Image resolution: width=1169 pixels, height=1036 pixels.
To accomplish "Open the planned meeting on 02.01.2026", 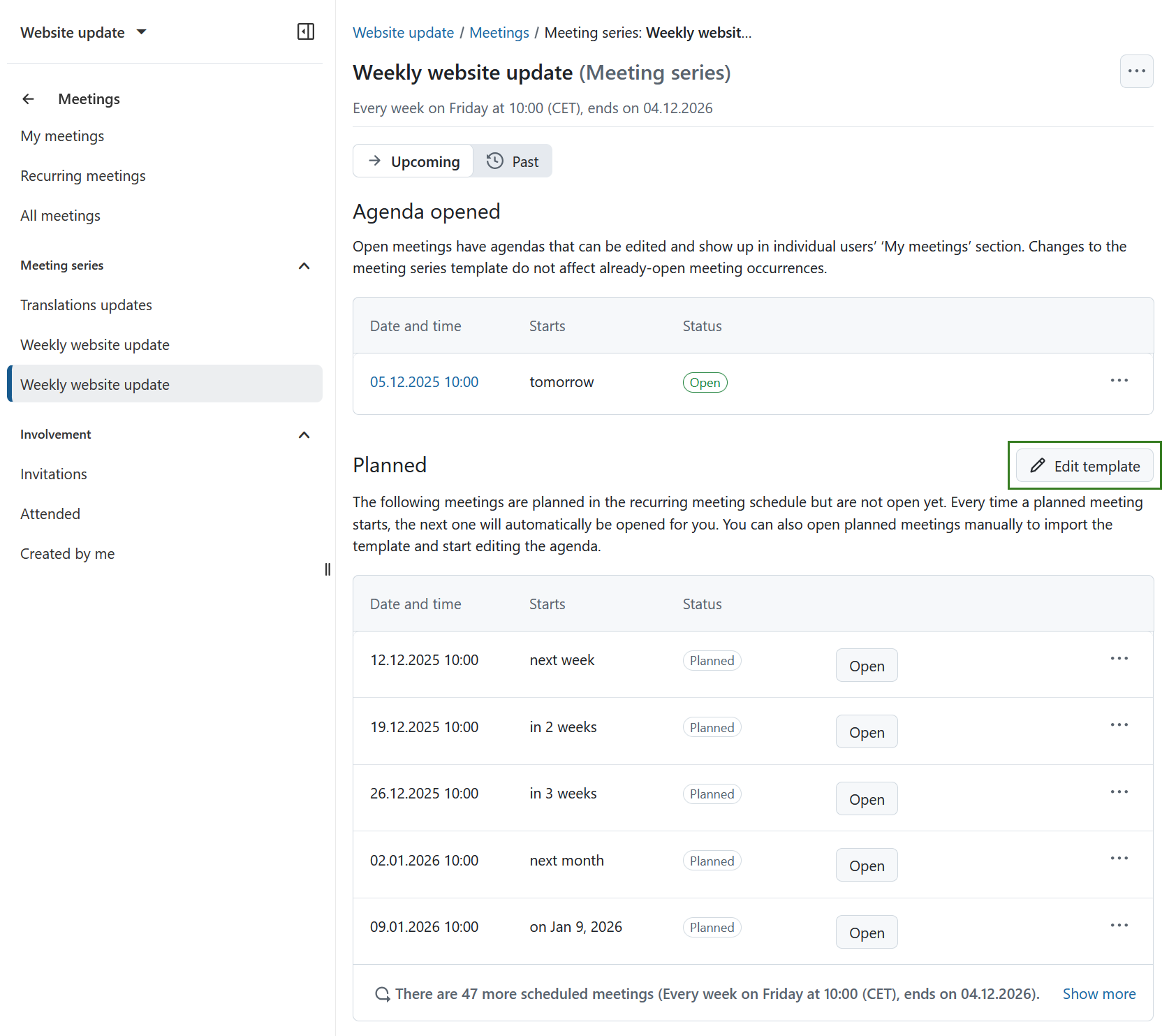I will (866, 865).
